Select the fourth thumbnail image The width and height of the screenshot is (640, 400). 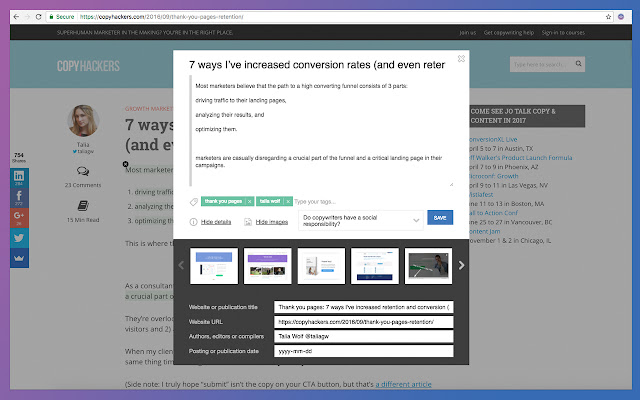click(375, 266)
